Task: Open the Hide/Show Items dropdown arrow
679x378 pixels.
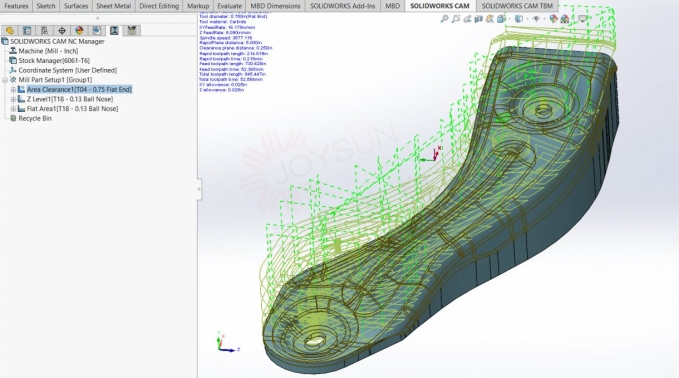Action: click(x=544, y=19)
